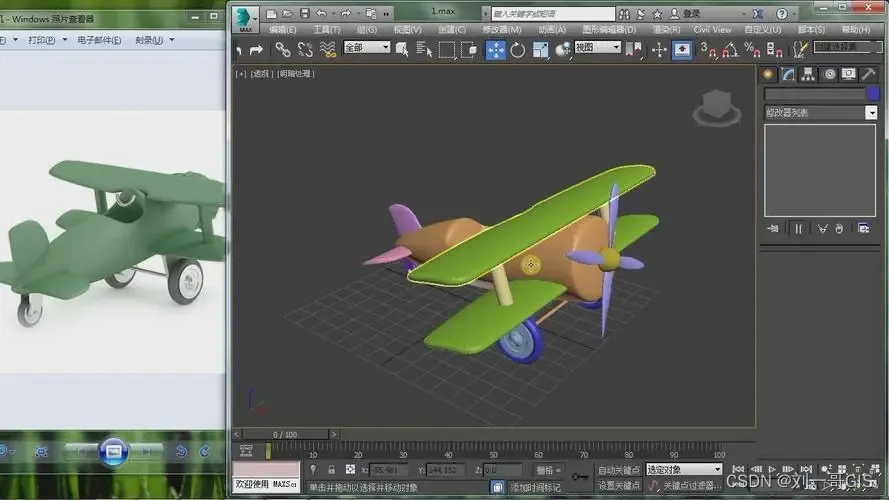This screenshot has width=889, height=500.
Task: Open the reference coordinate 视图 dropdown
Action: 598,48
